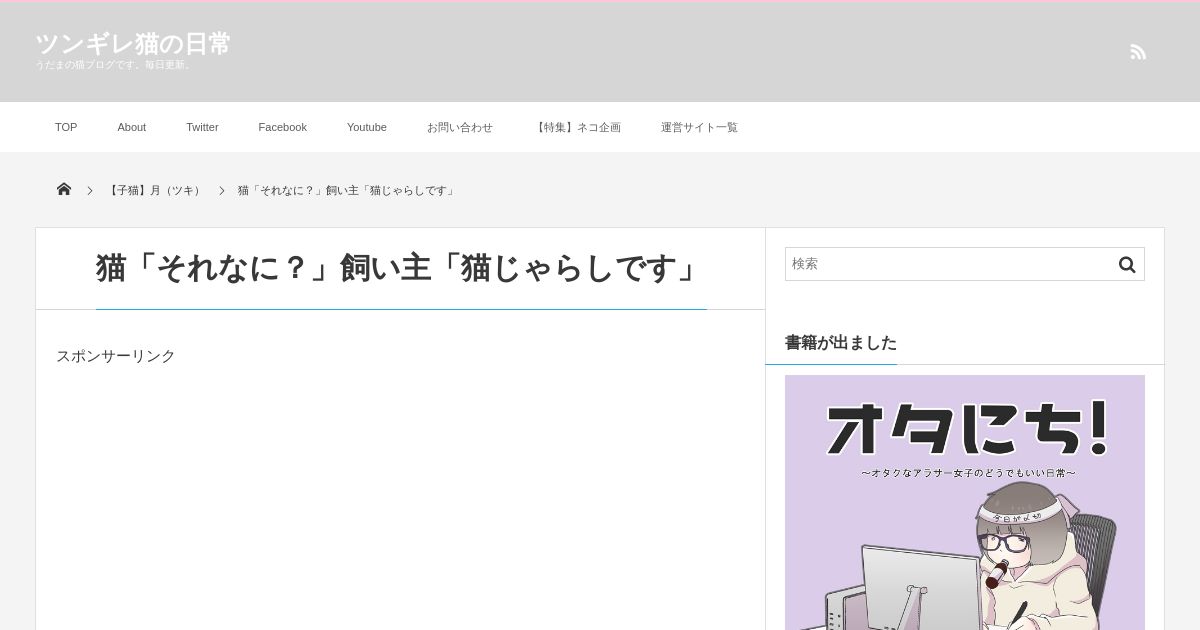Screen dimensions: 1200x630
Task: Click breadcrumb 猫「それなに?」飼い主「猫じゃらしです」
Action: click(347, 190)
